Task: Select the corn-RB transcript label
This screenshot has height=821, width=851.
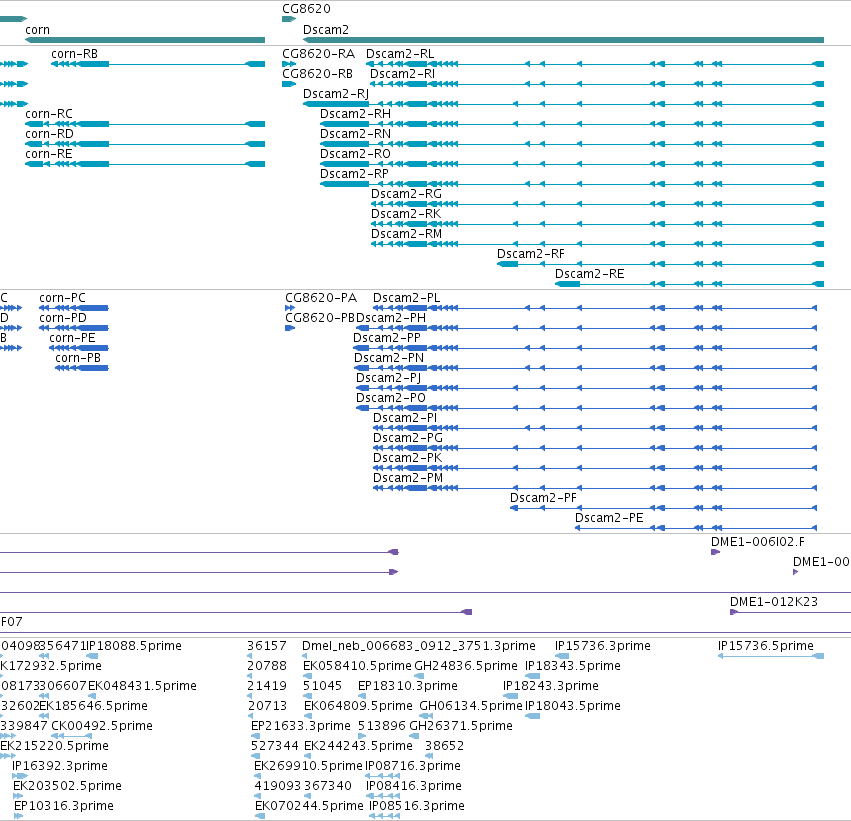Action: [x=74, y=54]
